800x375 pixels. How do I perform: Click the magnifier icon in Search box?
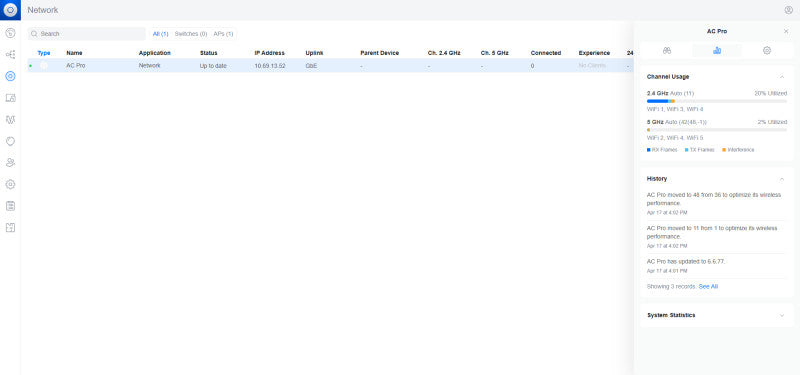pos(34,34)
